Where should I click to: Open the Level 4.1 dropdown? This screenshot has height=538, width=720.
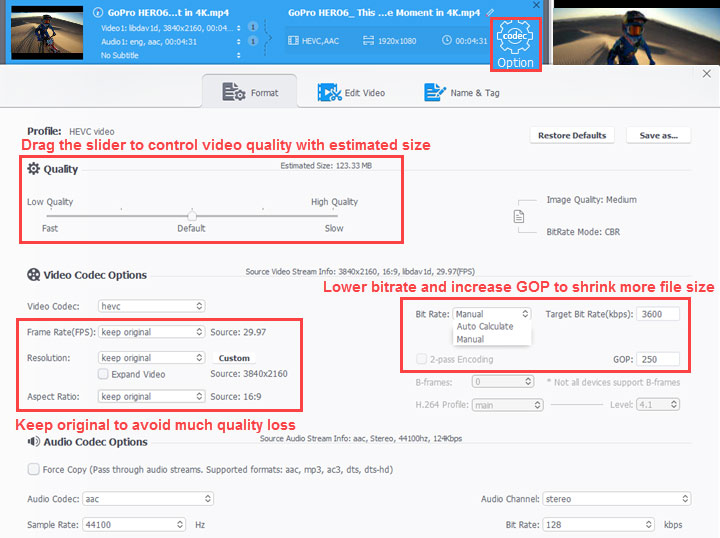point(658,404)
